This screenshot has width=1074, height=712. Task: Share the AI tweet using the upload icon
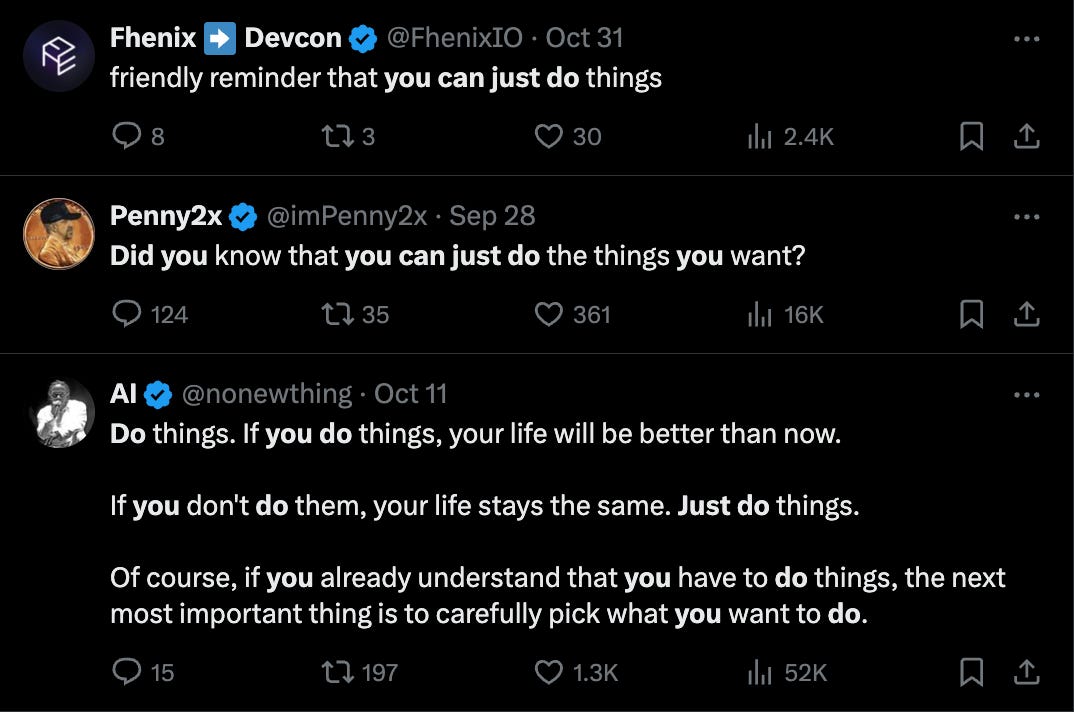(x=1027, y=672)
